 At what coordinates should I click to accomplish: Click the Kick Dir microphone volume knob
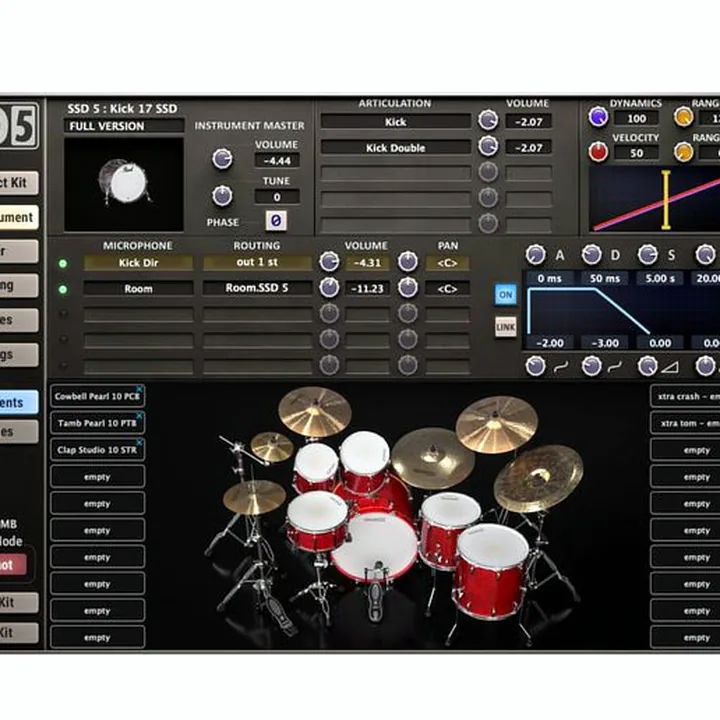[x=329, y=262]
